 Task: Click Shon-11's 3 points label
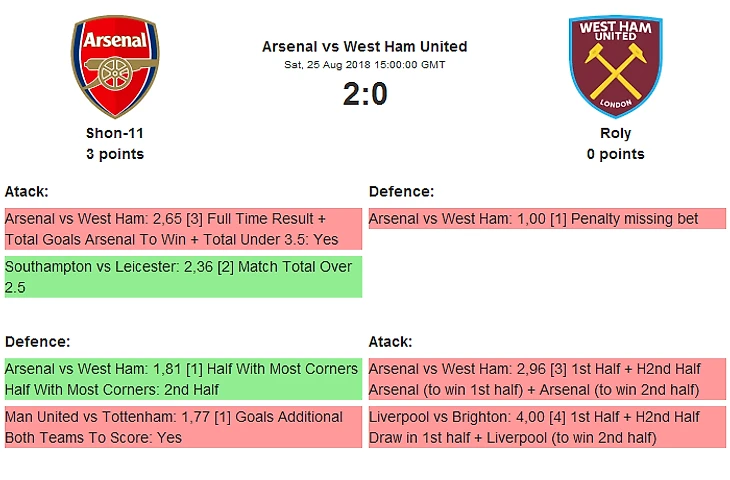(x=115, y=154)
